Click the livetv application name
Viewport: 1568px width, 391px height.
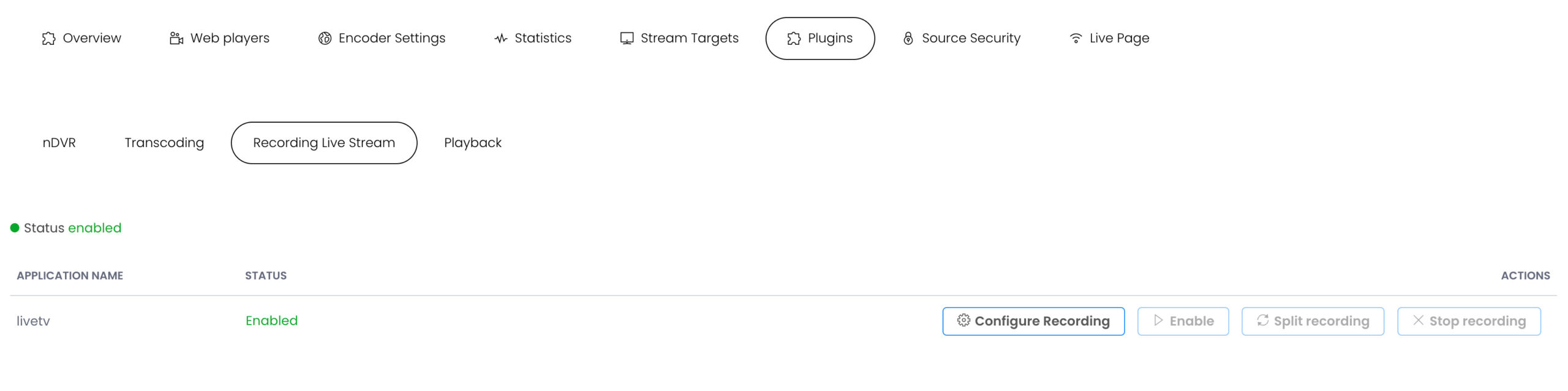point(33,321)
